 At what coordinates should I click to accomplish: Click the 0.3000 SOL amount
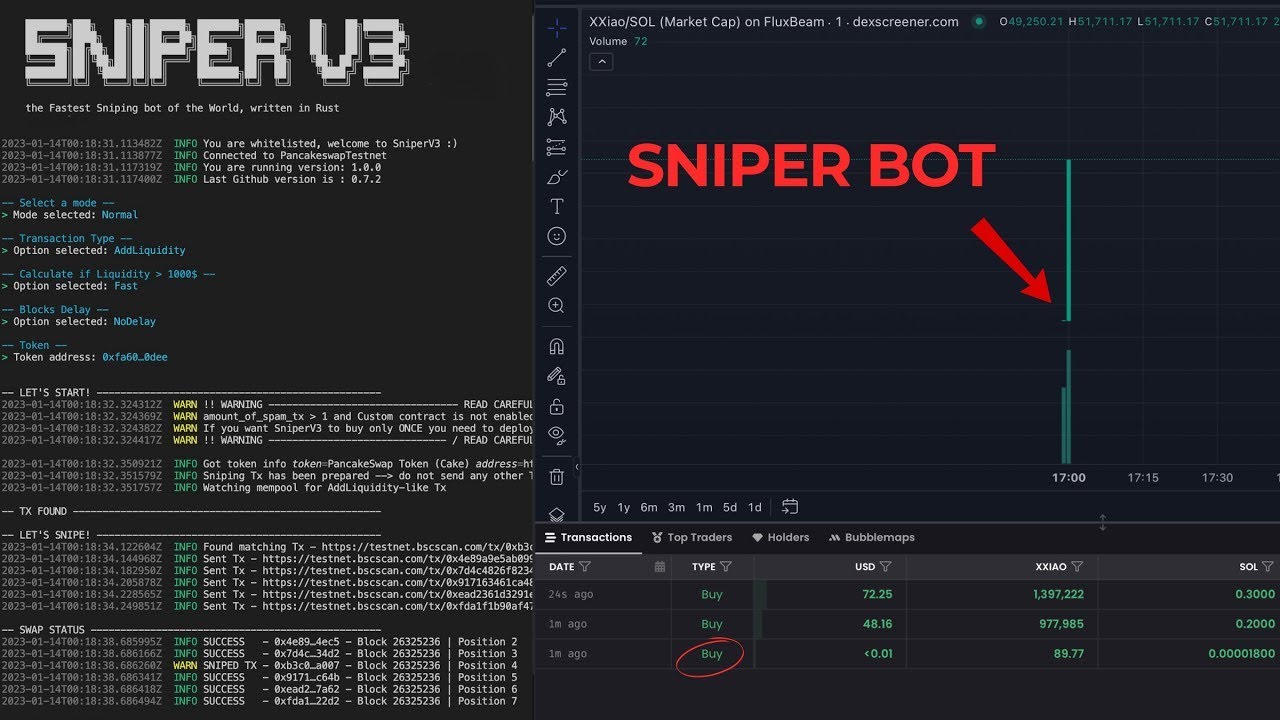tap(1256, 594)
